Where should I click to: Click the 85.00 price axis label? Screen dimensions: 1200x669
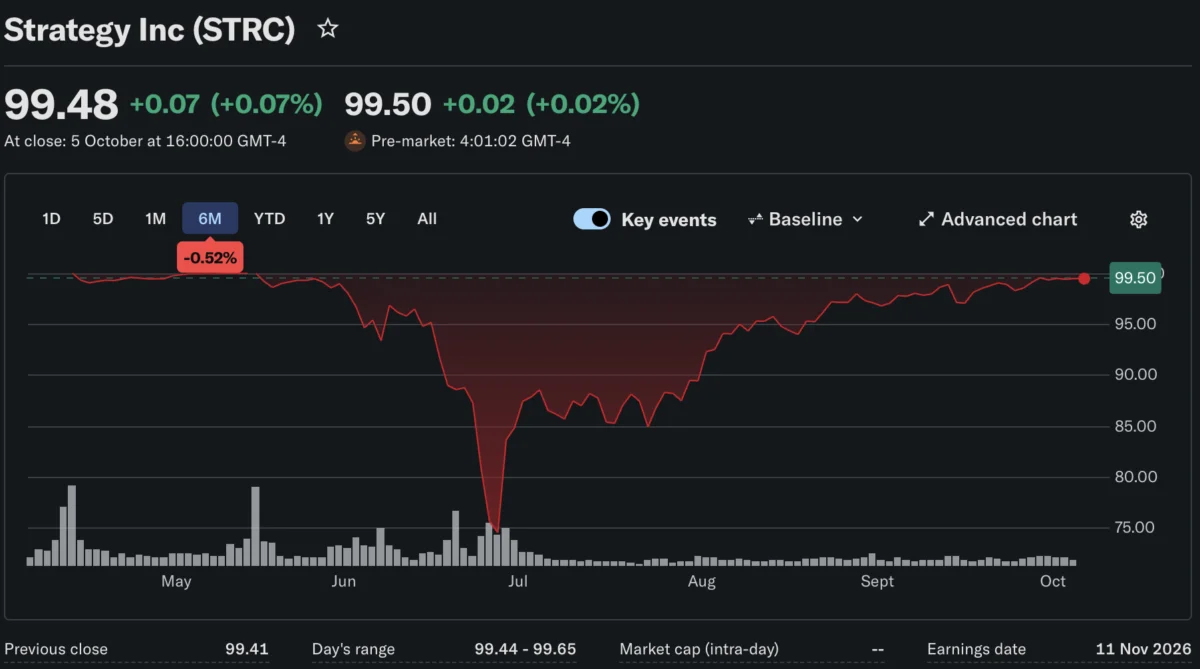point(1135,426)
